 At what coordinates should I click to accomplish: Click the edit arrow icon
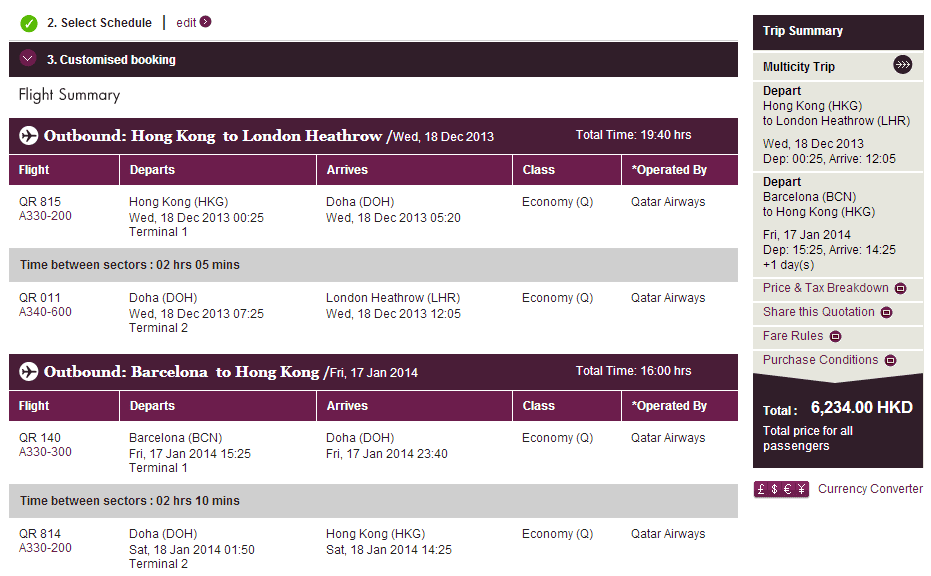click(205, 22)
